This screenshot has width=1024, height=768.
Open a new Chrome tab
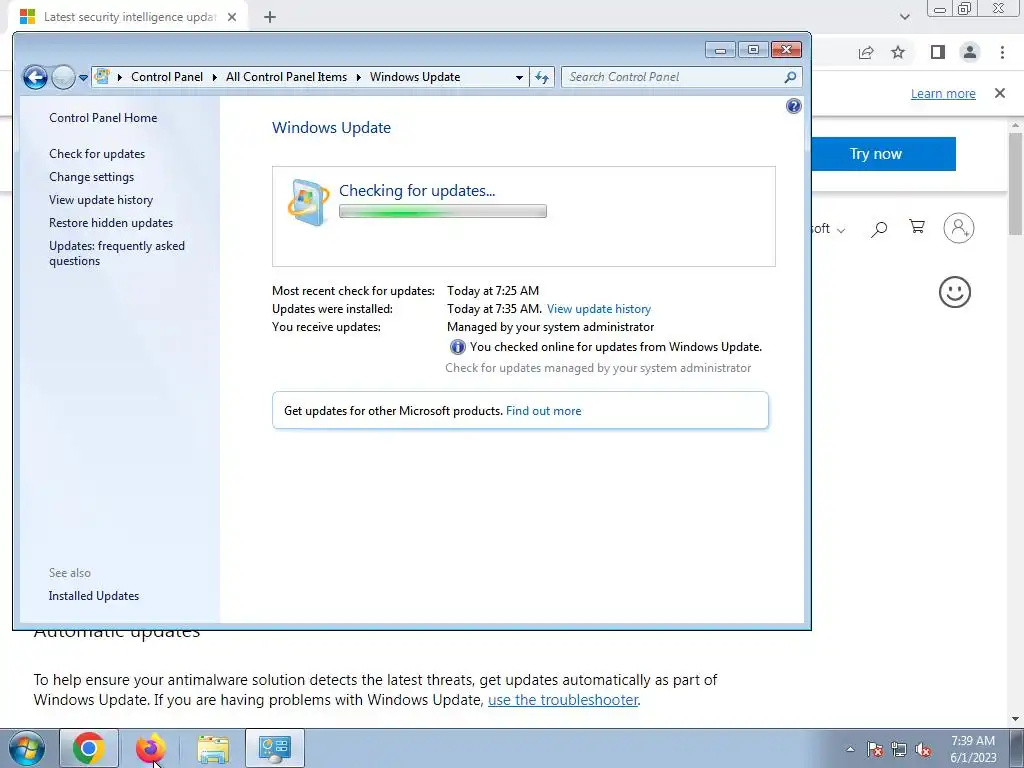[270, 17]
